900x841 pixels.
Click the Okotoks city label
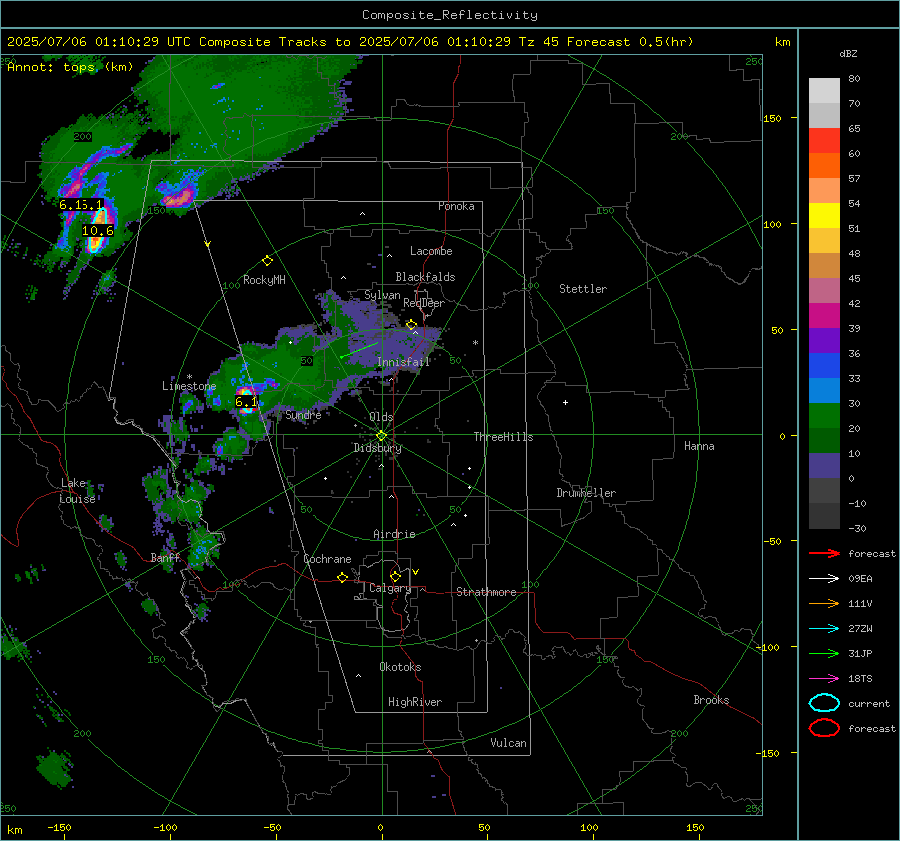400,666
